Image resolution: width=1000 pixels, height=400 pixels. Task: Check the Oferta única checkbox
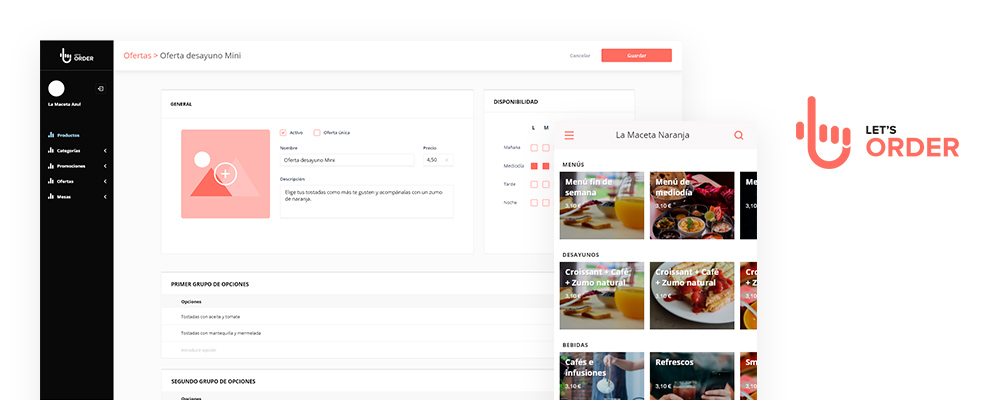tap(316, 133)
